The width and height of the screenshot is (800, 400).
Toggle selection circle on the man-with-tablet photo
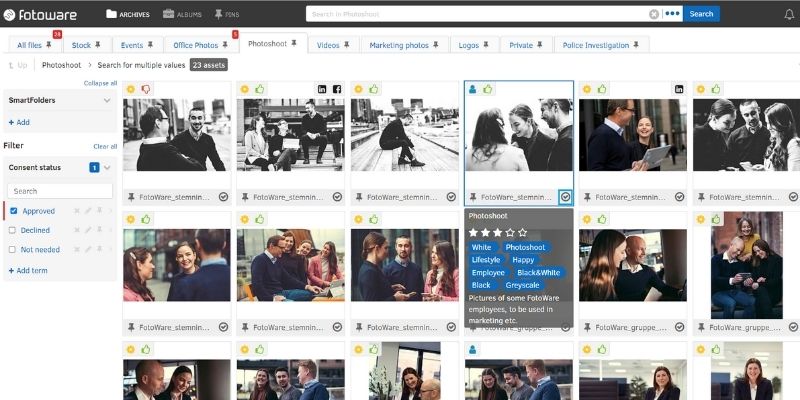pos(679,197)
